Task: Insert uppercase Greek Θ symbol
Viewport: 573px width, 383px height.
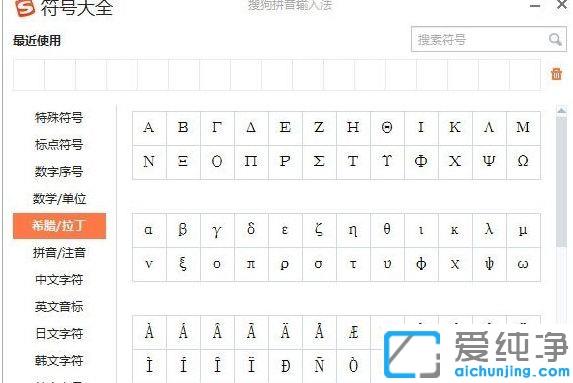Action: coord(387,128)
